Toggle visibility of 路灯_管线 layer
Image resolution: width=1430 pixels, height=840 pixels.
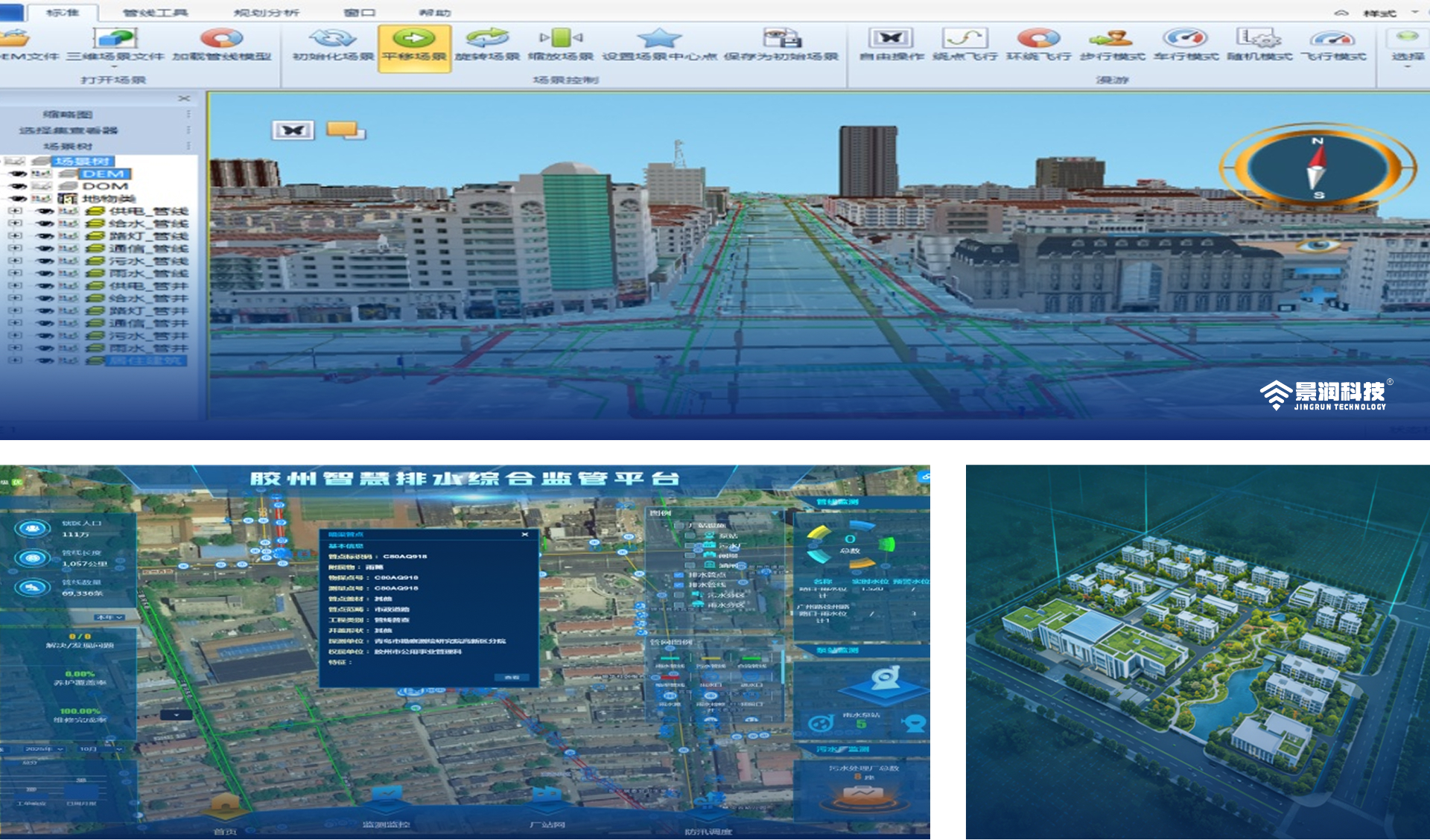click(45, 236)
